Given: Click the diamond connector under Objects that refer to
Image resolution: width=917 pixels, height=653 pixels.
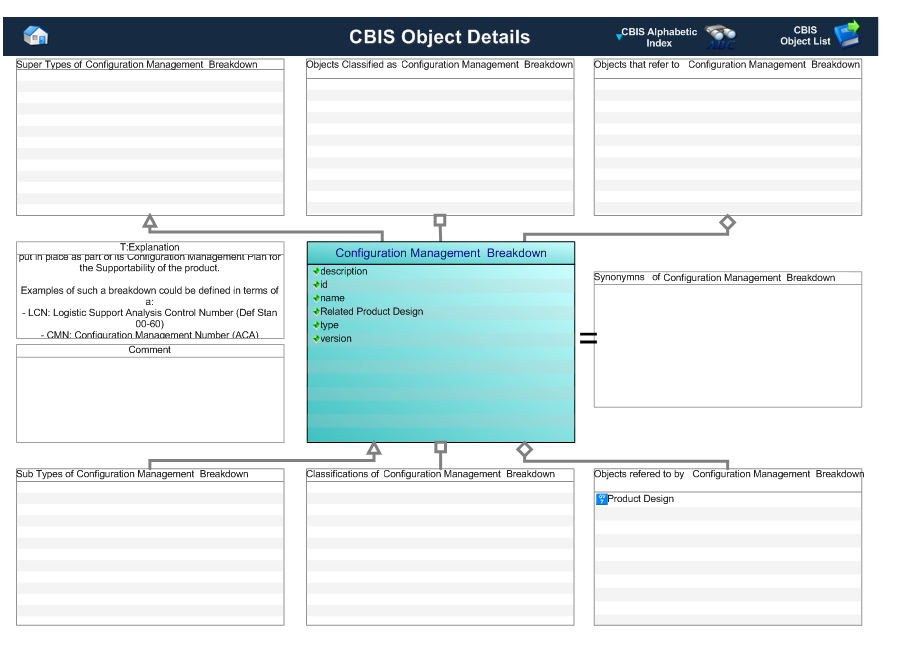Looking at the screenshot, I should [728, 223].
